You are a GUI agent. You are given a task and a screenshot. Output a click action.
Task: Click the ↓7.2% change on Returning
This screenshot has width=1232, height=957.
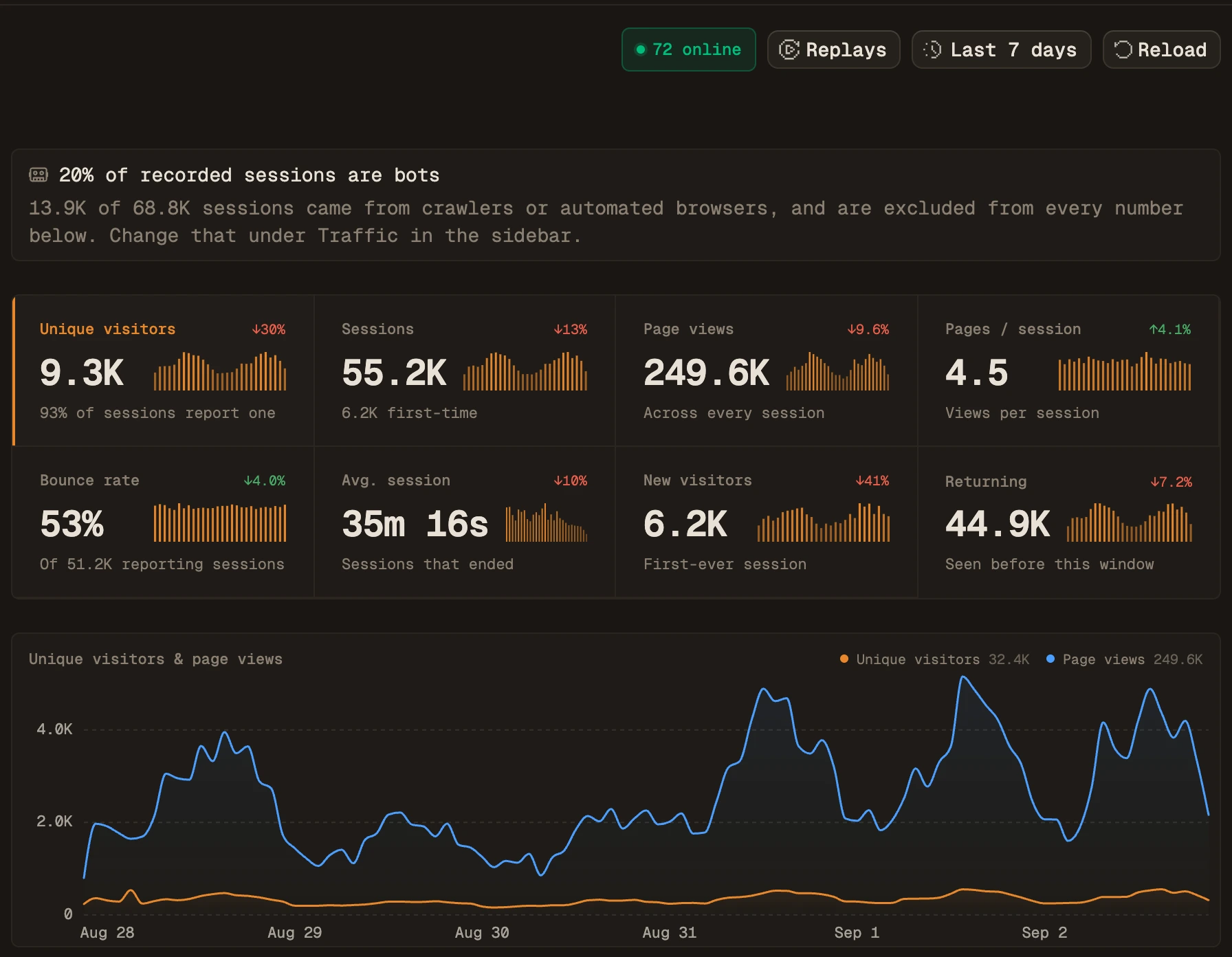click(x=1171, y=482)
